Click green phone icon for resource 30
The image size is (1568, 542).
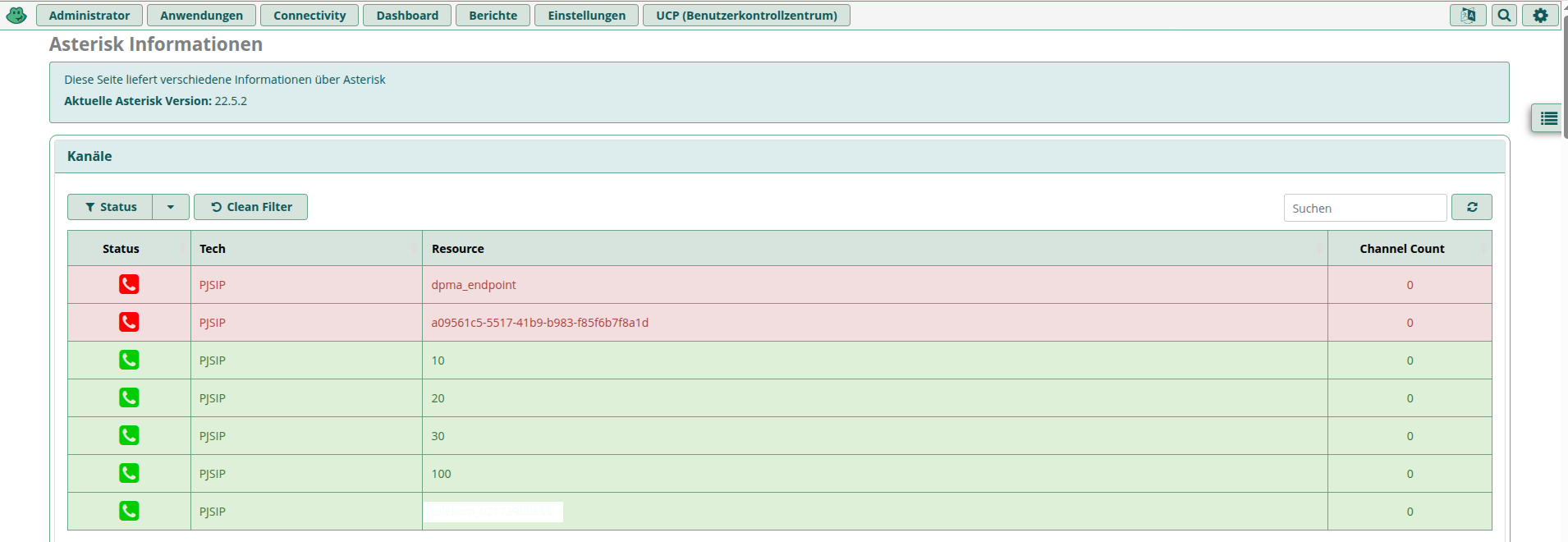pyautogui.click(x=129, y=436)
